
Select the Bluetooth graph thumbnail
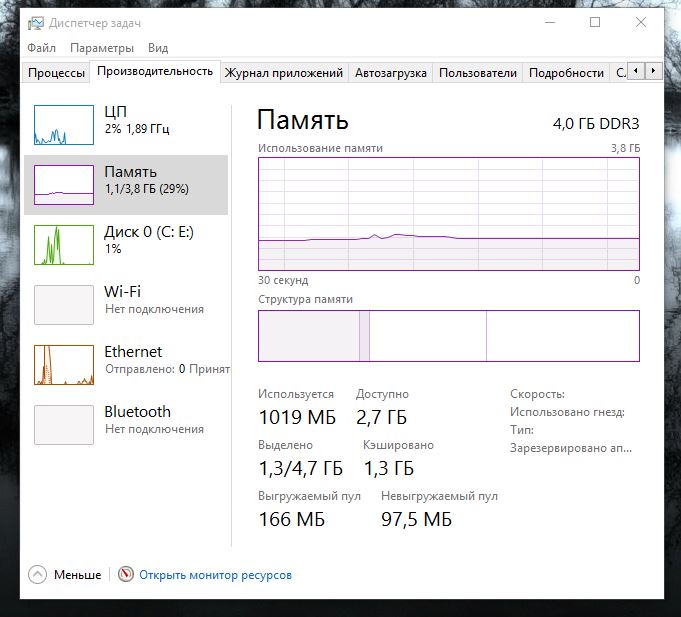[x=64, y=425]
